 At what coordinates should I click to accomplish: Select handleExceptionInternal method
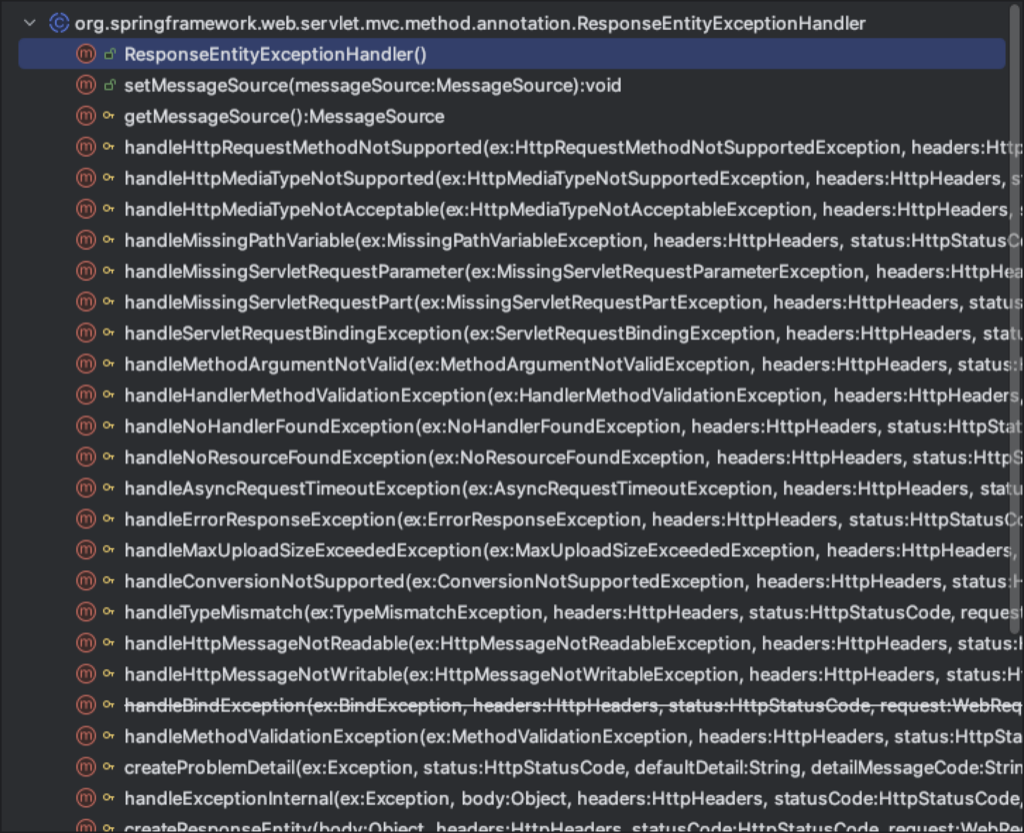[512, 798]
